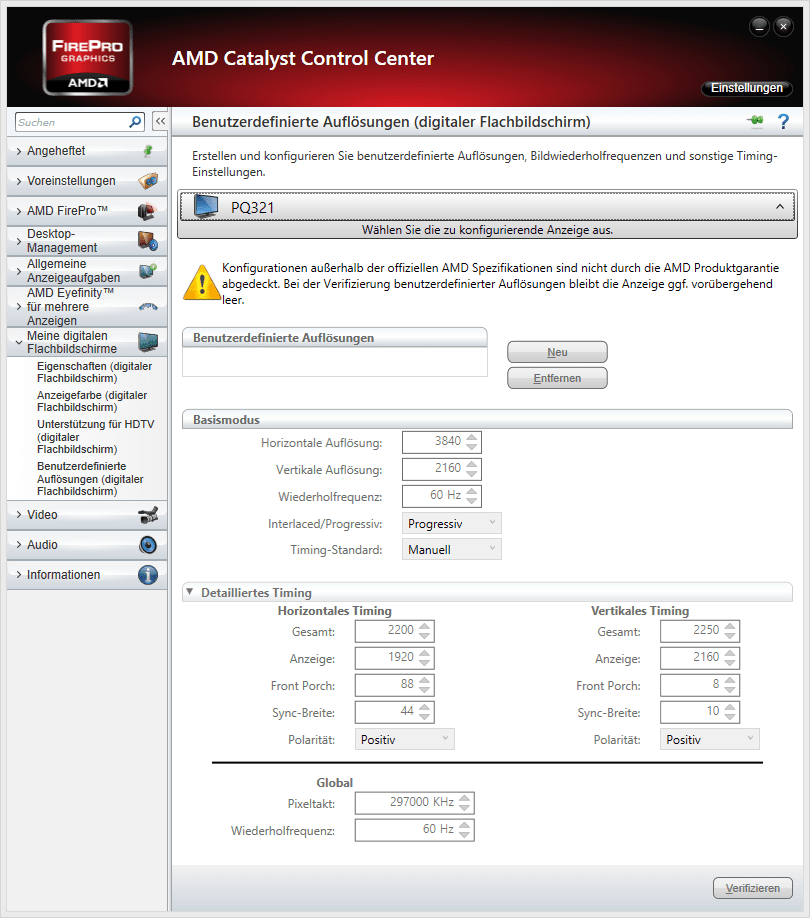Open the Timing-Standard dropdown set to Manuell
This screenshot has height=918, width=810.
click(x=451, y=549)
